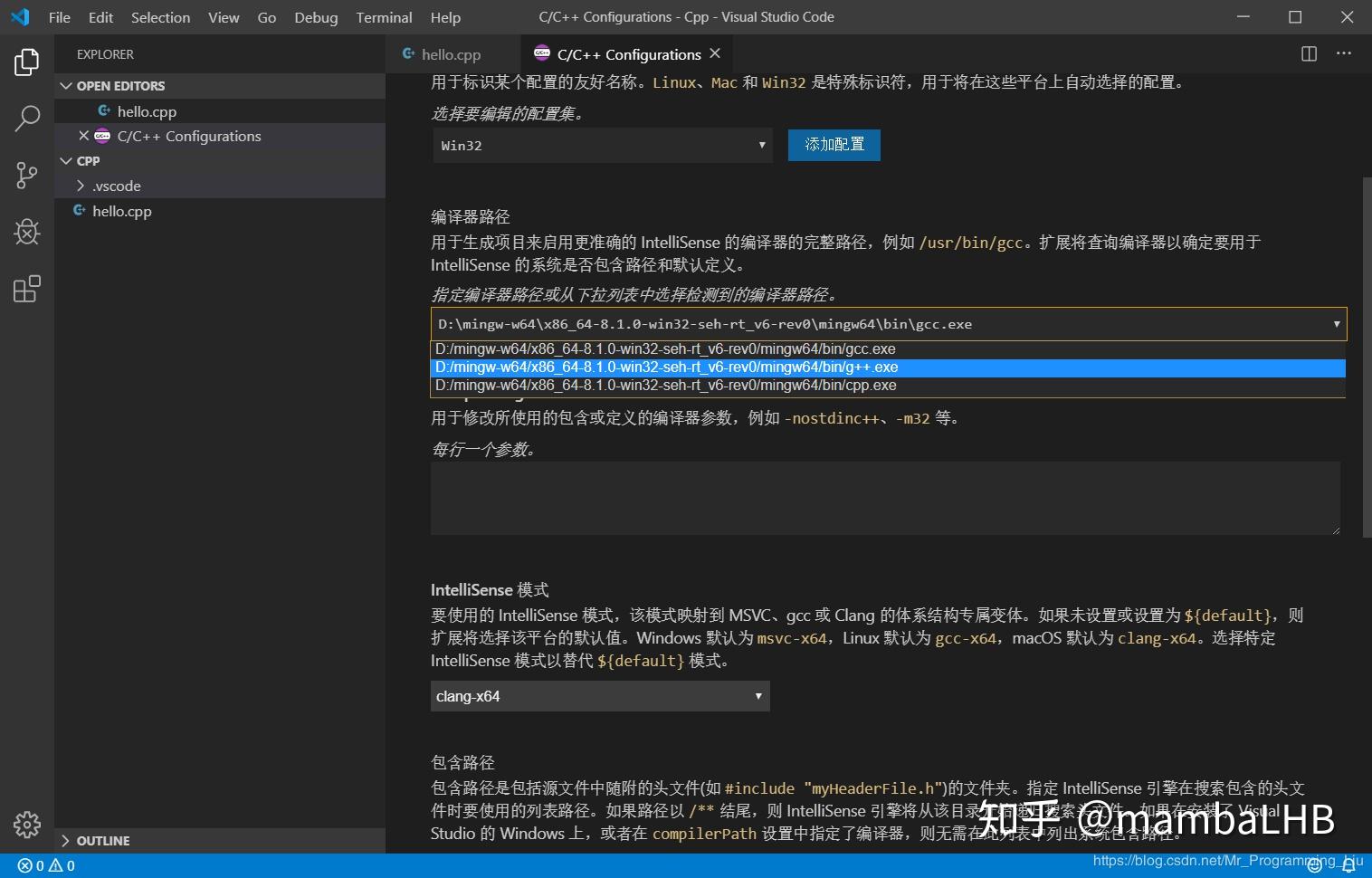Viewport: 1372px width, 878px height.
Task: Open the Search view in activity bar
Action: 27,119
